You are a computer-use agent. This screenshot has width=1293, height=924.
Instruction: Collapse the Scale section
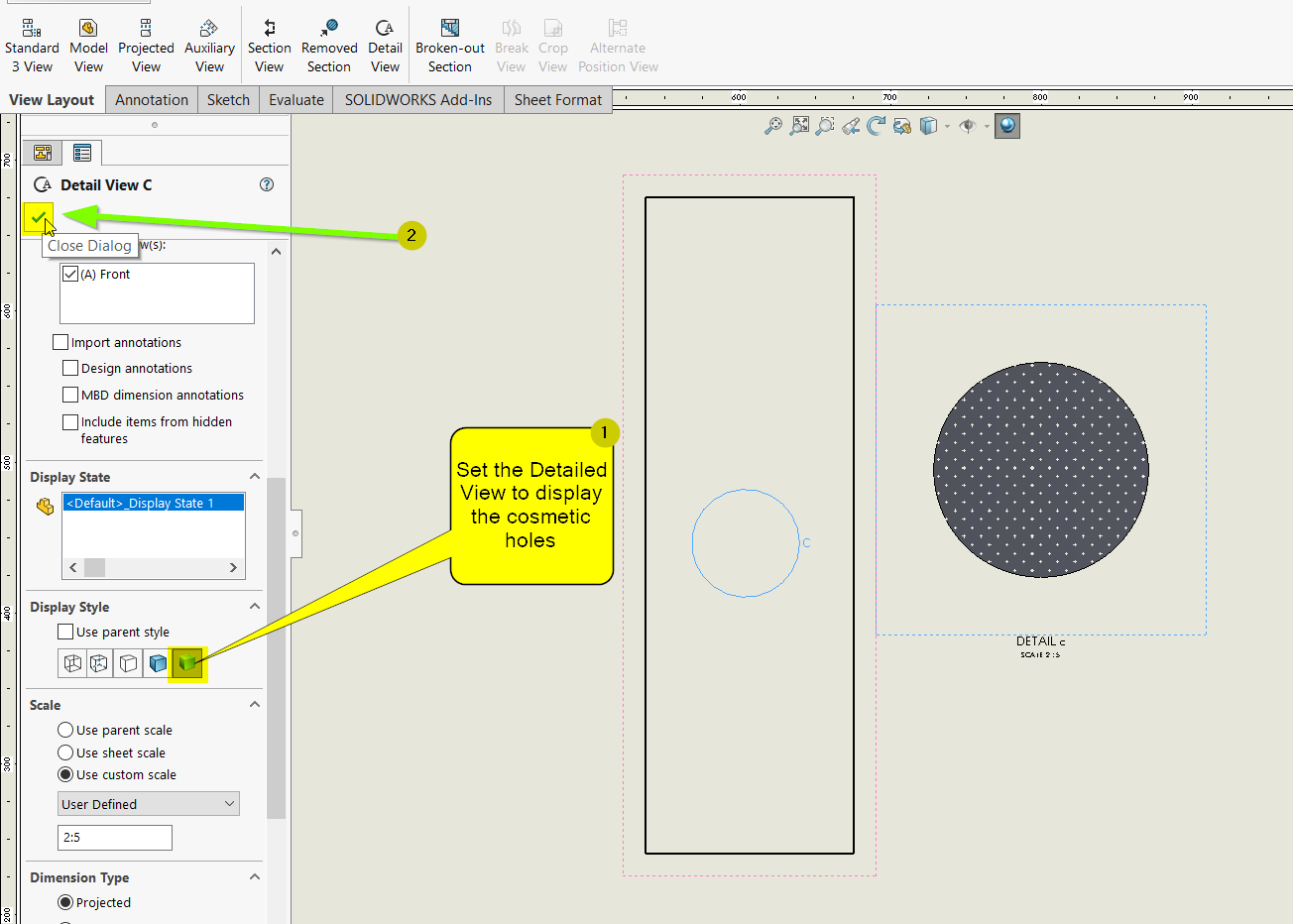coord(255,705)
